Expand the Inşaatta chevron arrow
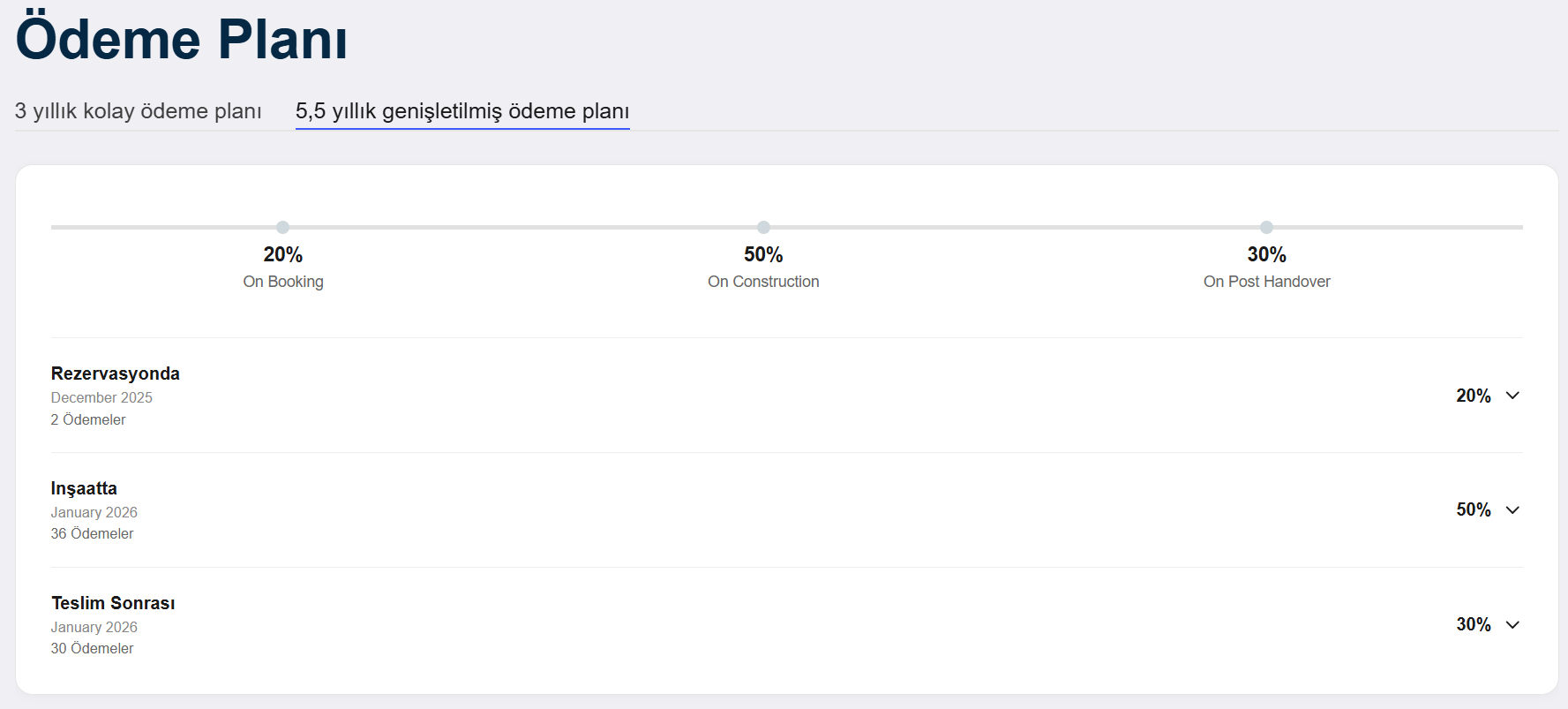Screen dimensions: 1568x709 (x=1512, y=510)
